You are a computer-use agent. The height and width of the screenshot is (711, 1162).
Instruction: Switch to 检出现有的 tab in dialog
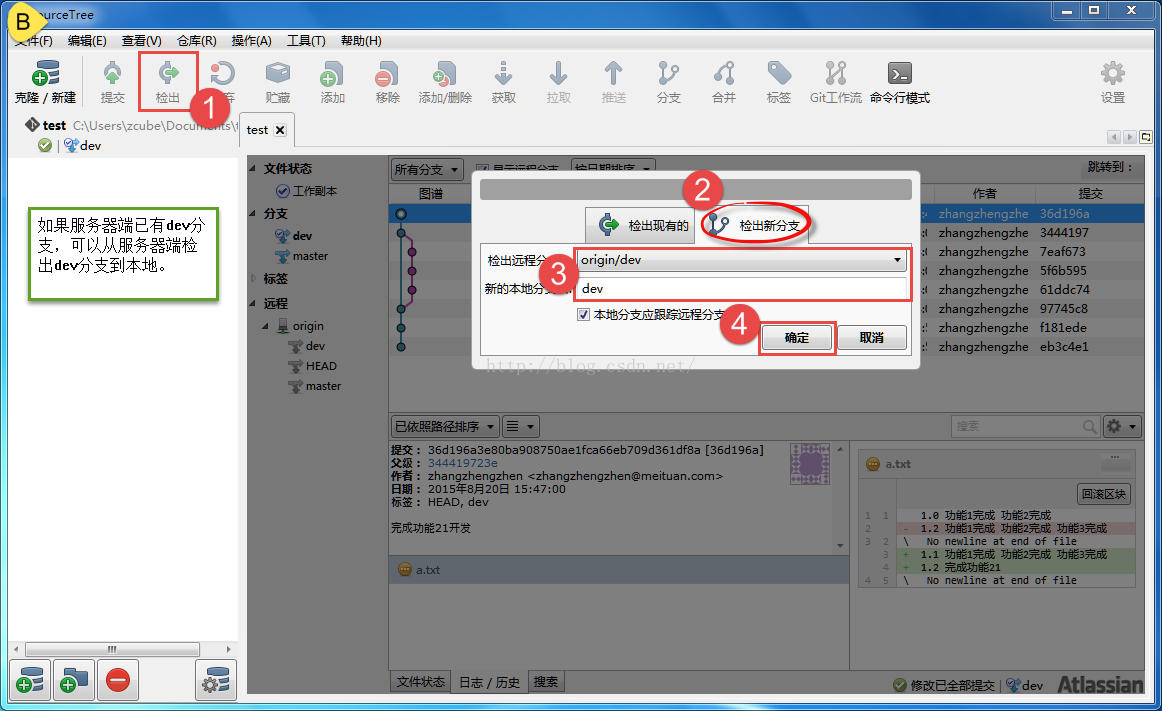click(x=640, y=225)
